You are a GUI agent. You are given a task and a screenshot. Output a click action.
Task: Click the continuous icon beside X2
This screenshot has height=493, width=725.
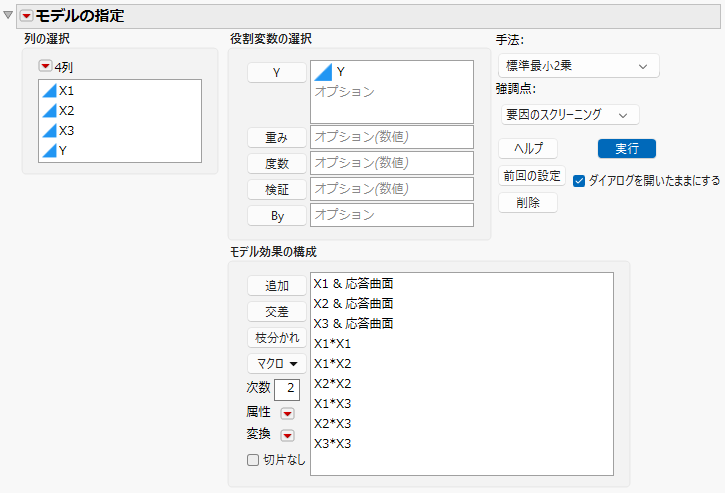coord(49,111)
